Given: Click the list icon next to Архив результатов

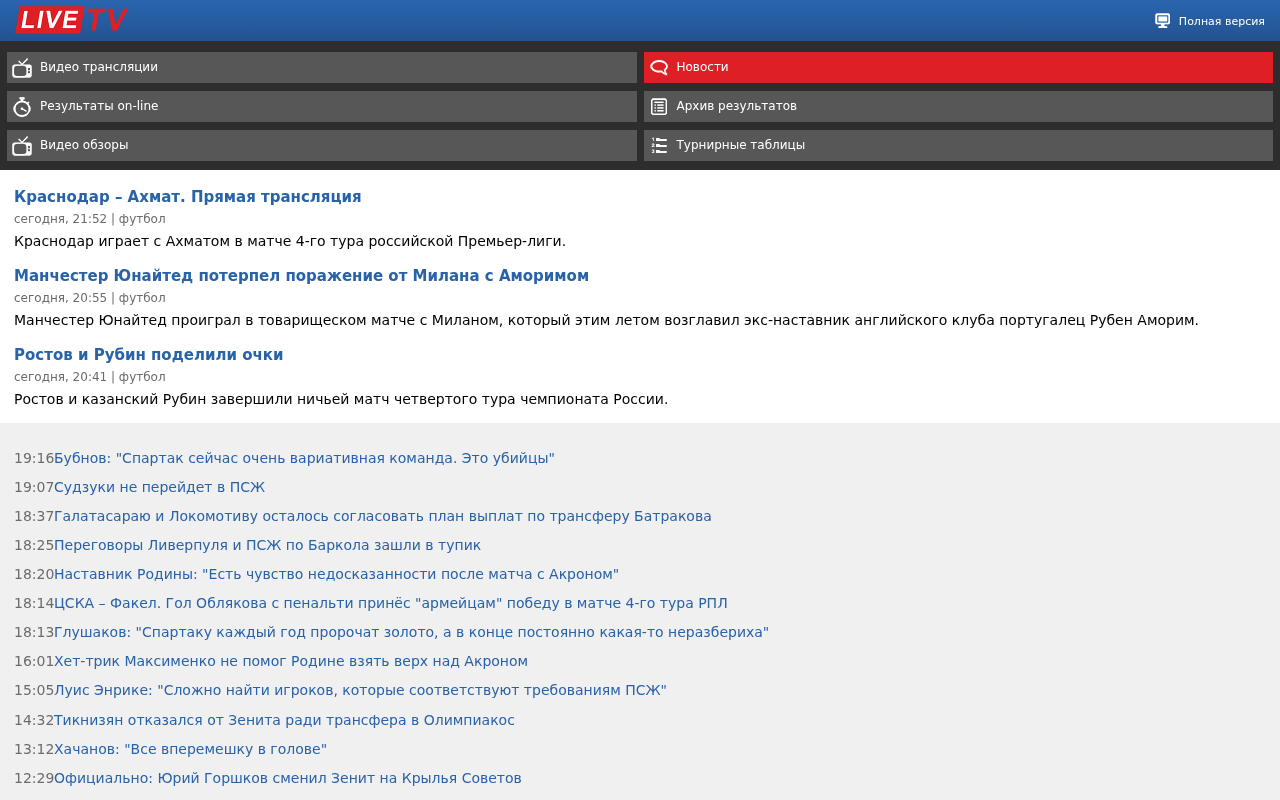Looking at the screenshot, I should click(659, 106).
